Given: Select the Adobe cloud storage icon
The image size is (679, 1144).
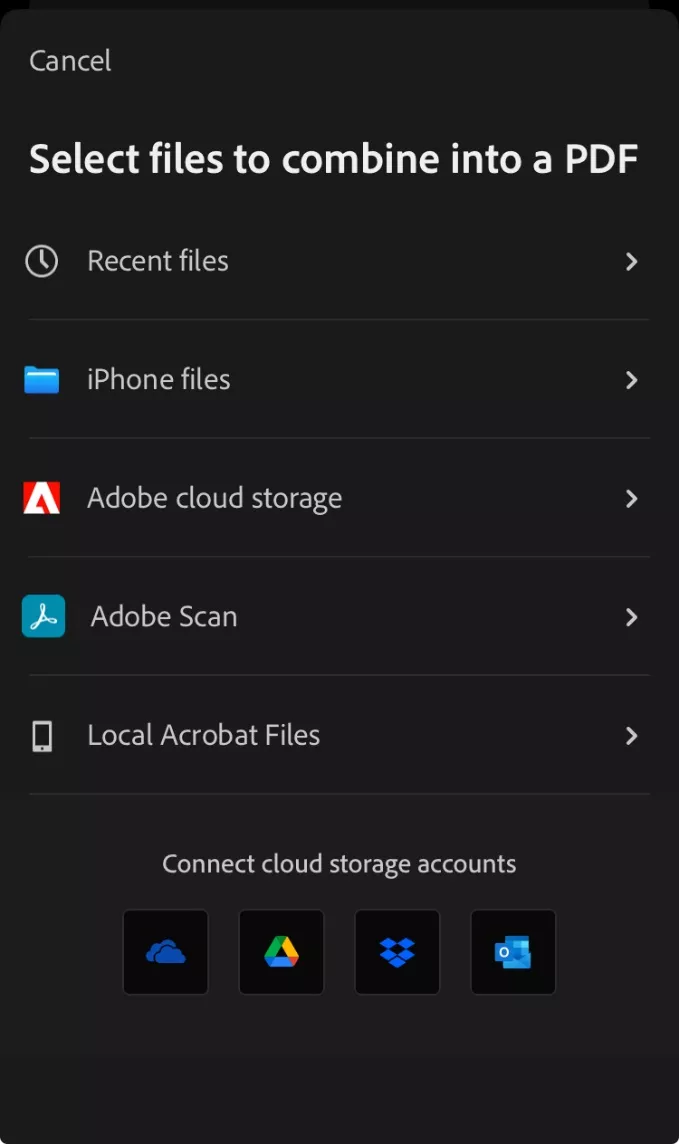Looking at the screenshot, I should [42, 498].
